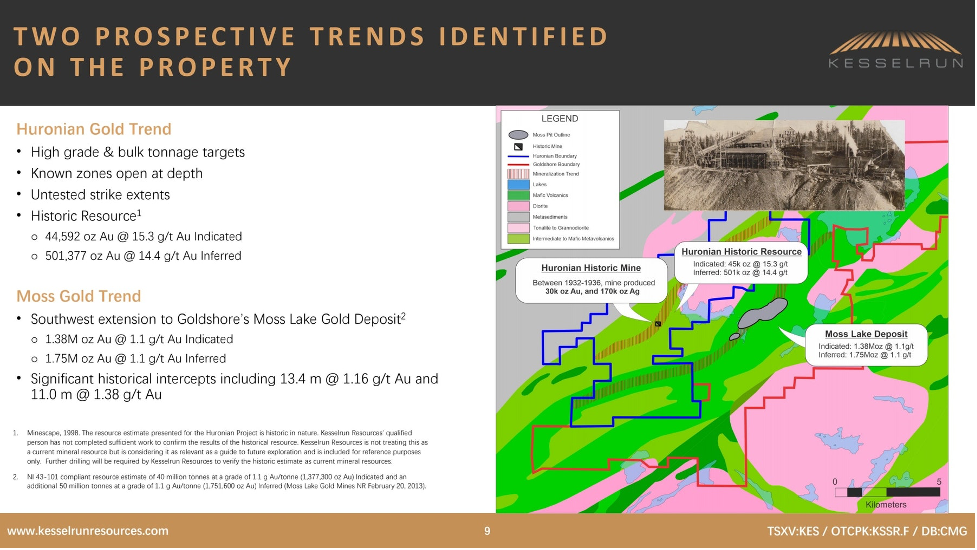Image resolution: width=977 pixels, height=550 pixels.
Task: Open the www.kesselrunresources.com link
Action: coord(87,531)
